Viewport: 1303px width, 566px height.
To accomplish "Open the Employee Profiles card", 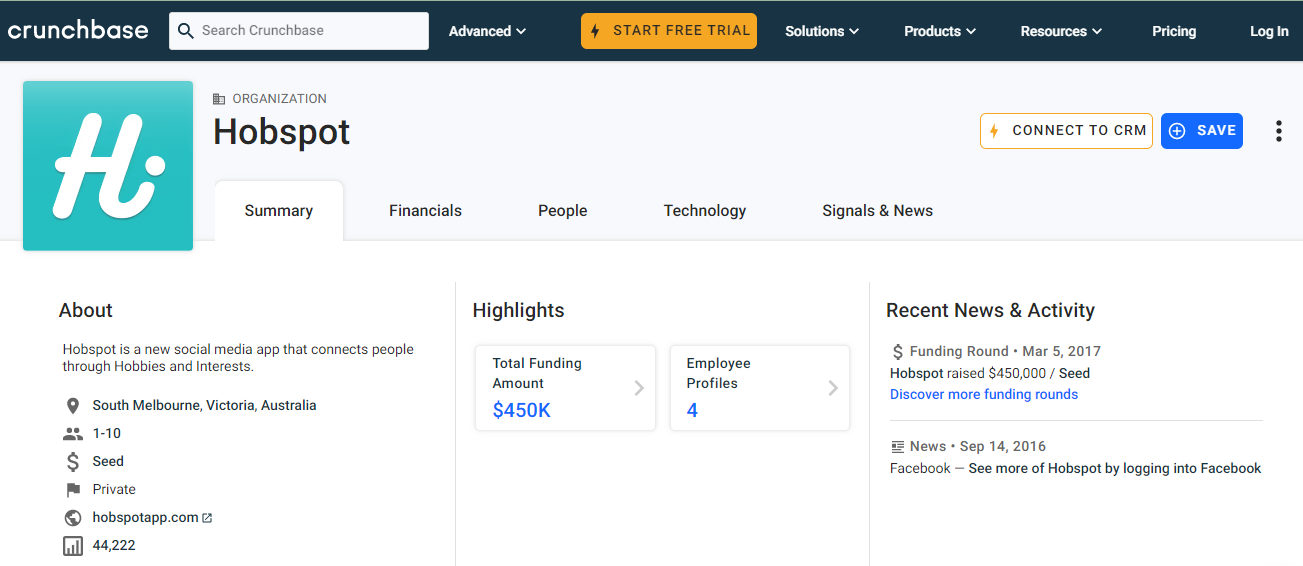I will point(759,388).
